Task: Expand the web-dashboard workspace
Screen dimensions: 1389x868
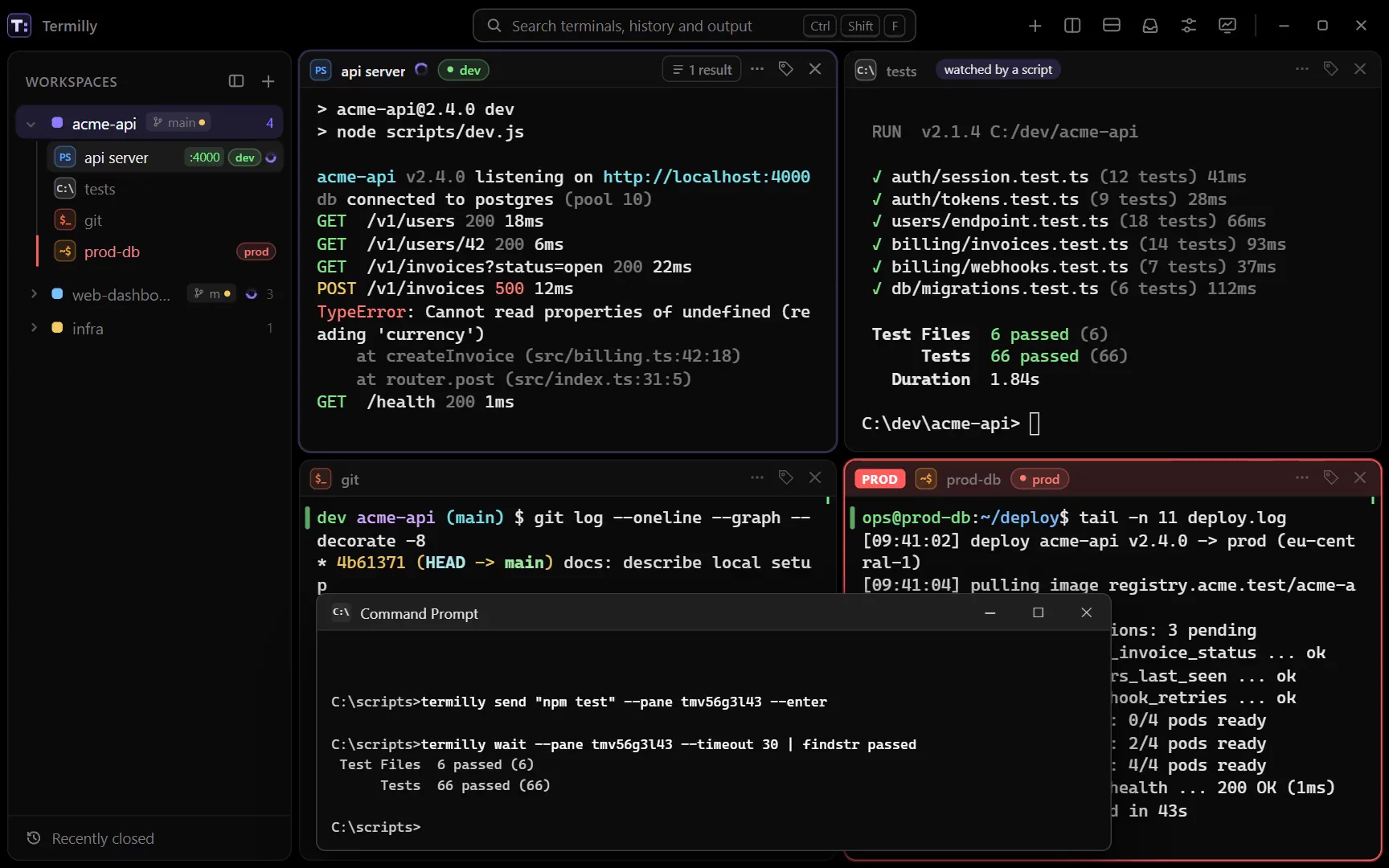Action: 34,294
